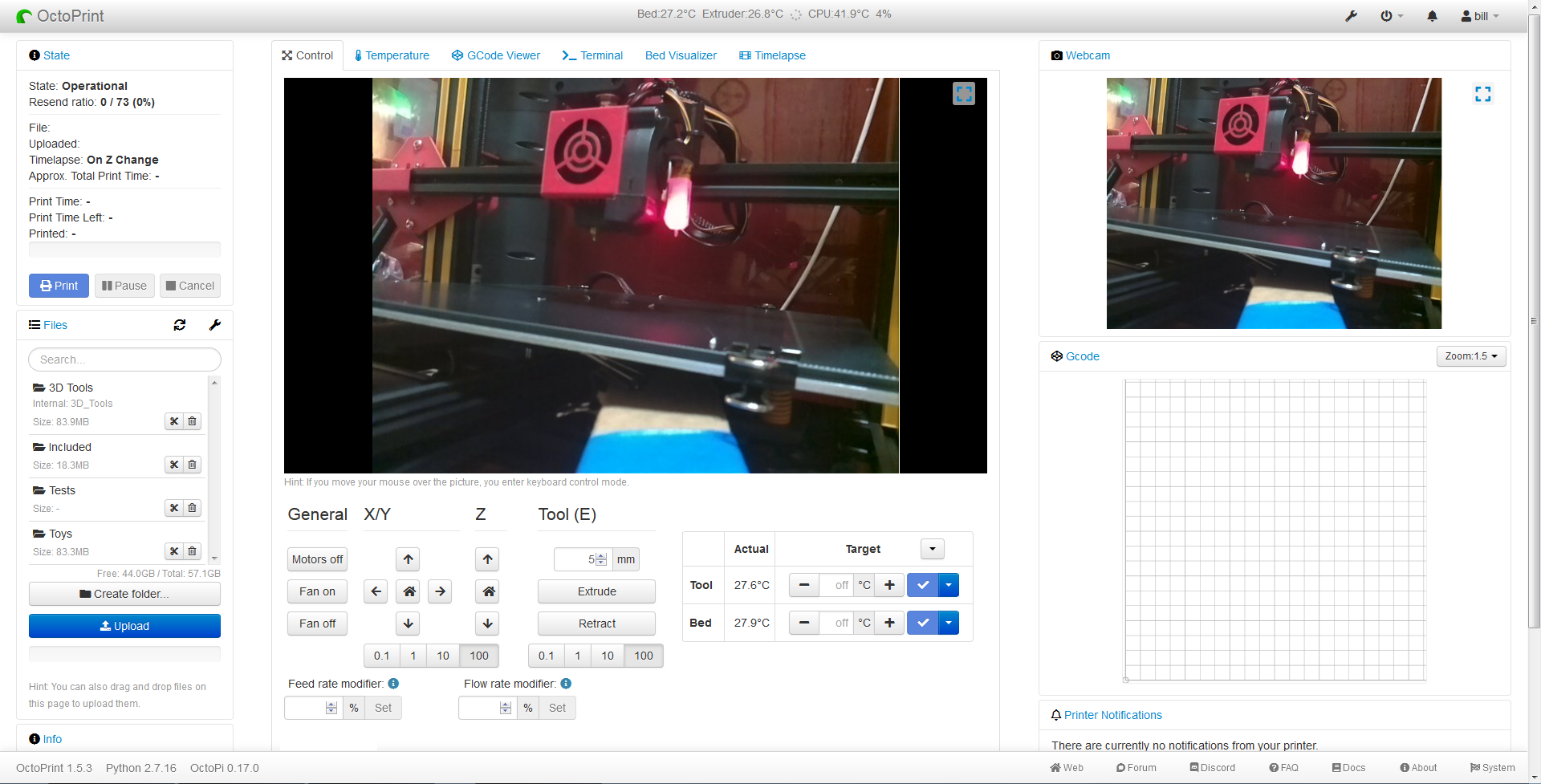The height and width of the screenshot is (784, 1541).
Task: Turn the fan off
Action: click(x=316, y=624)
